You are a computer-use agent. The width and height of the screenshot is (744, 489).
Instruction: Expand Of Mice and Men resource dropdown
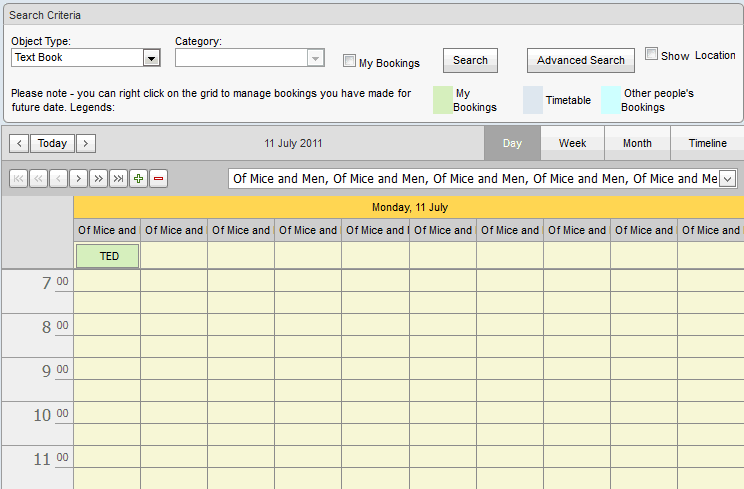pyautogui.click(x=727, y=179)
